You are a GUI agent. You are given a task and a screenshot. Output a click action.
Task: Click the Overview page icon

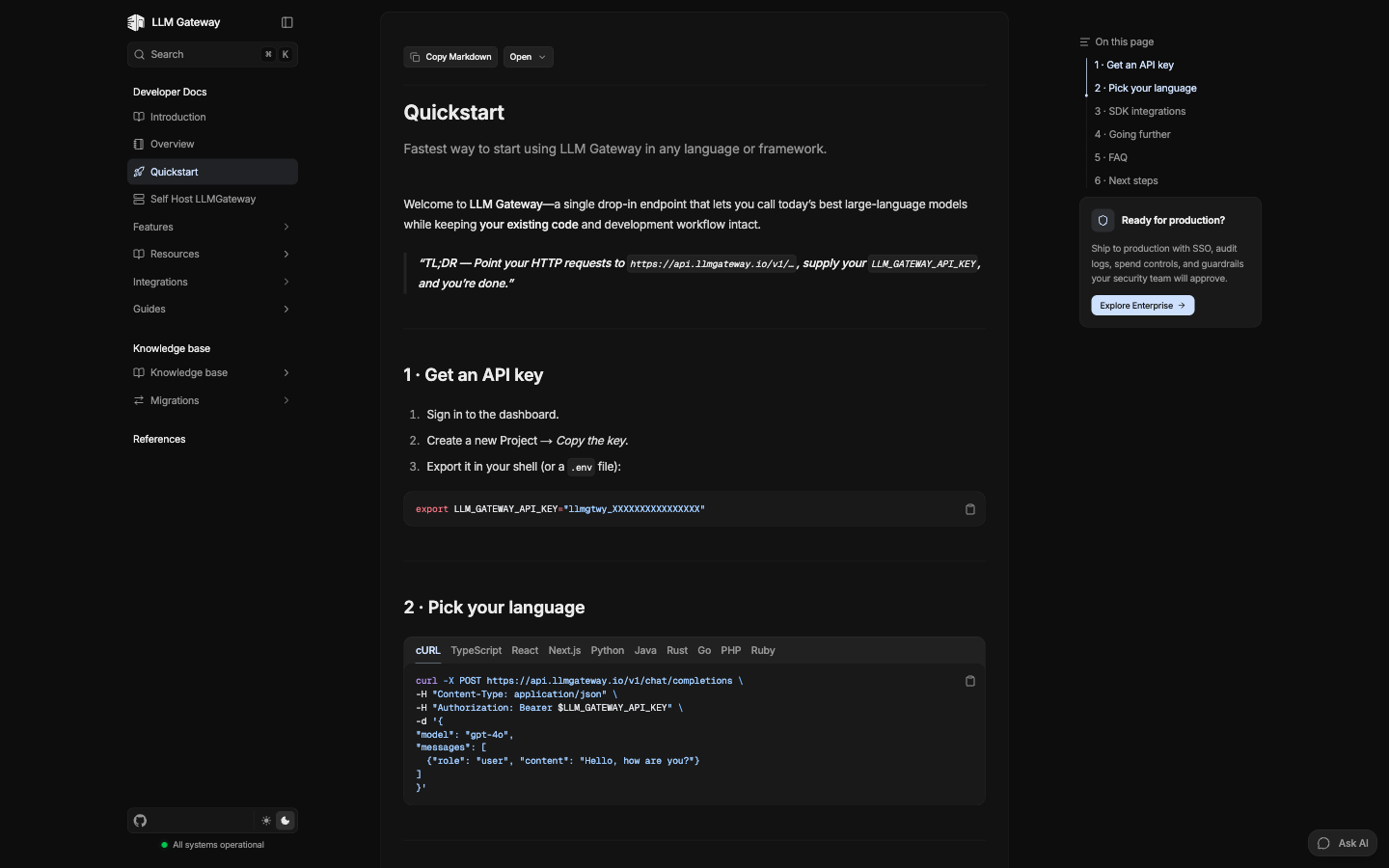(139, 144)
